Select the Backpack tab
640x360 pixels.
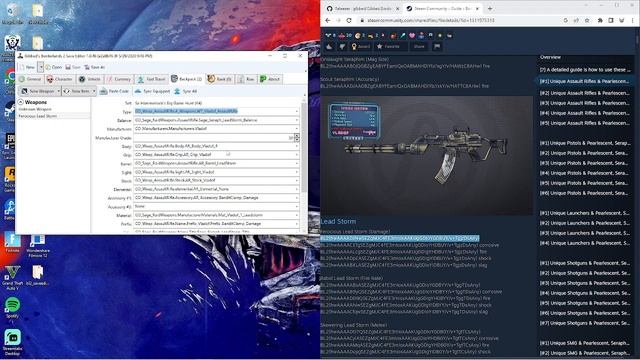pos(187,79)
